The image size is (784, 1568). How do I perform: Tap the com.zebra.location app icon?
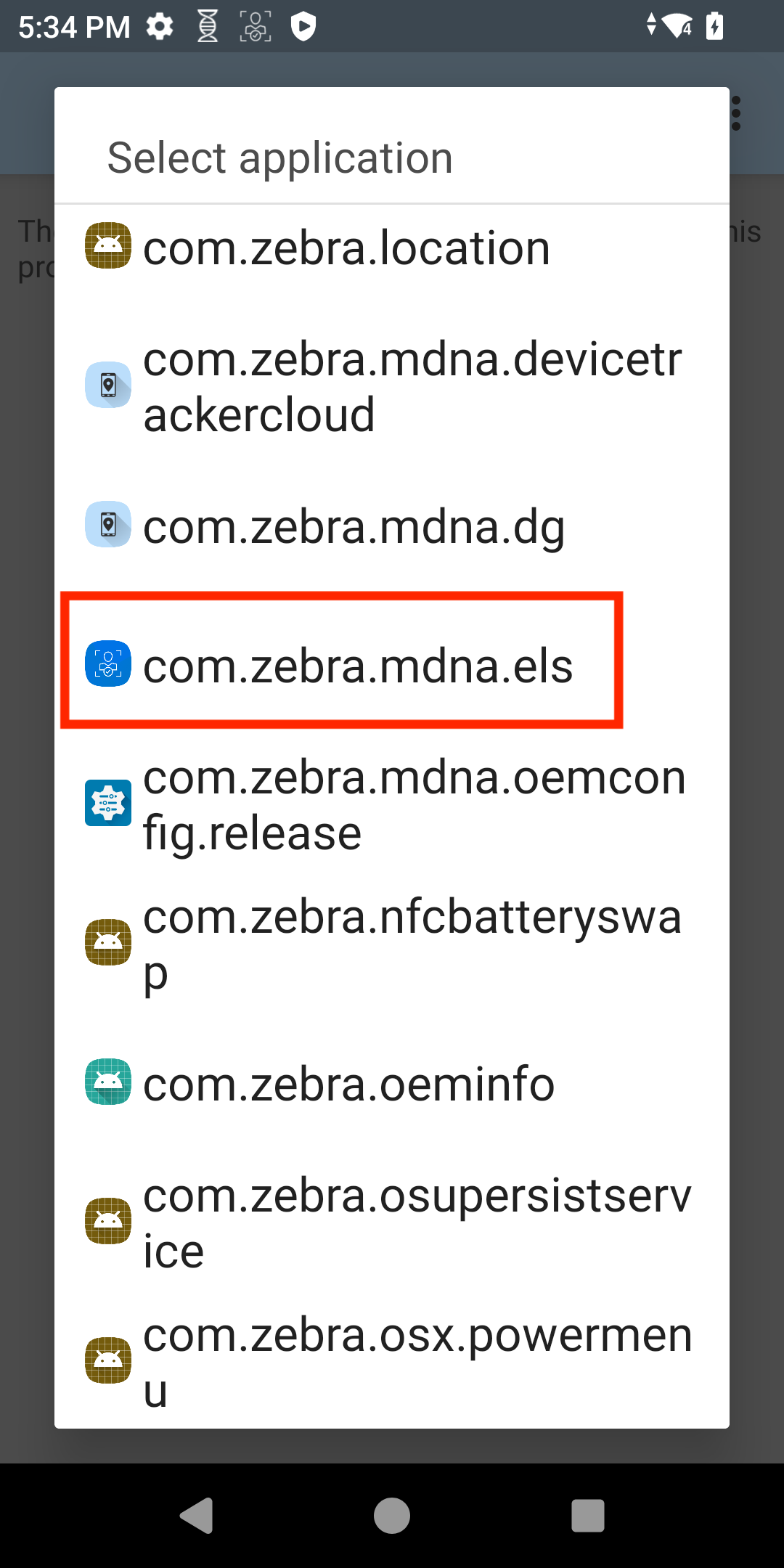108,245
